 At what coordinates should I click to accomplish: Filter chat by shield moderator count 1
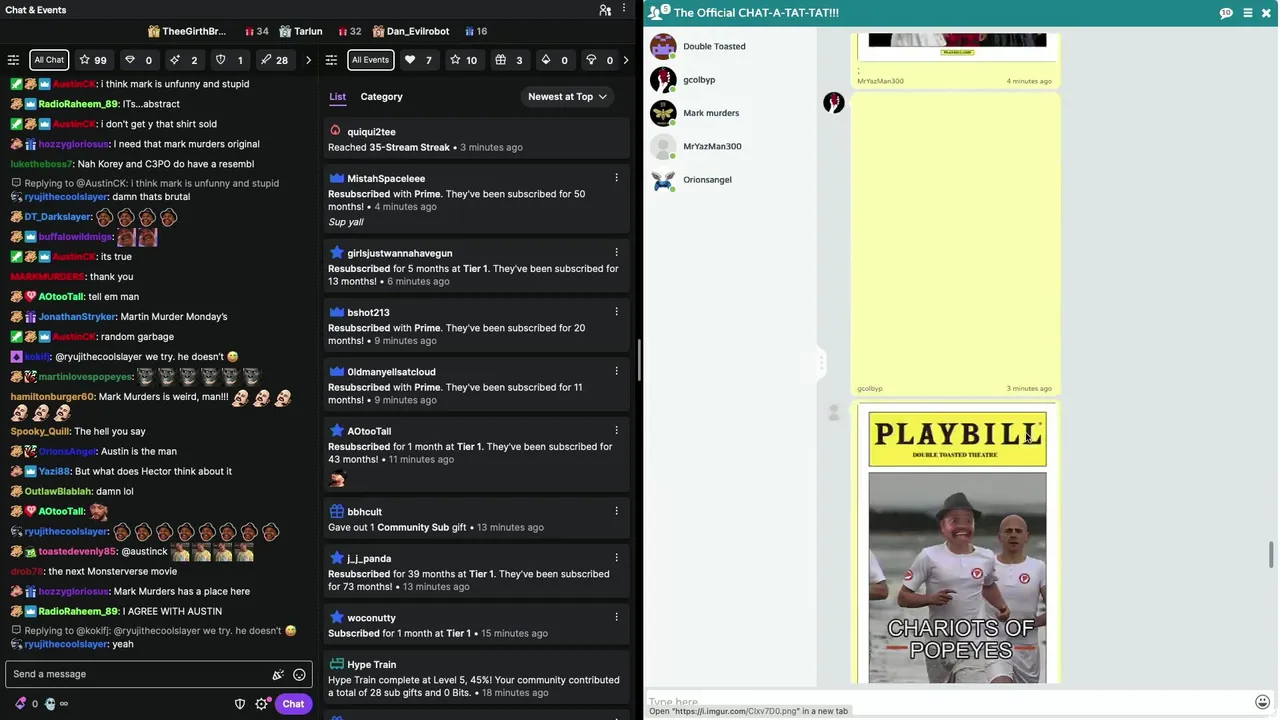pos(230,60)
